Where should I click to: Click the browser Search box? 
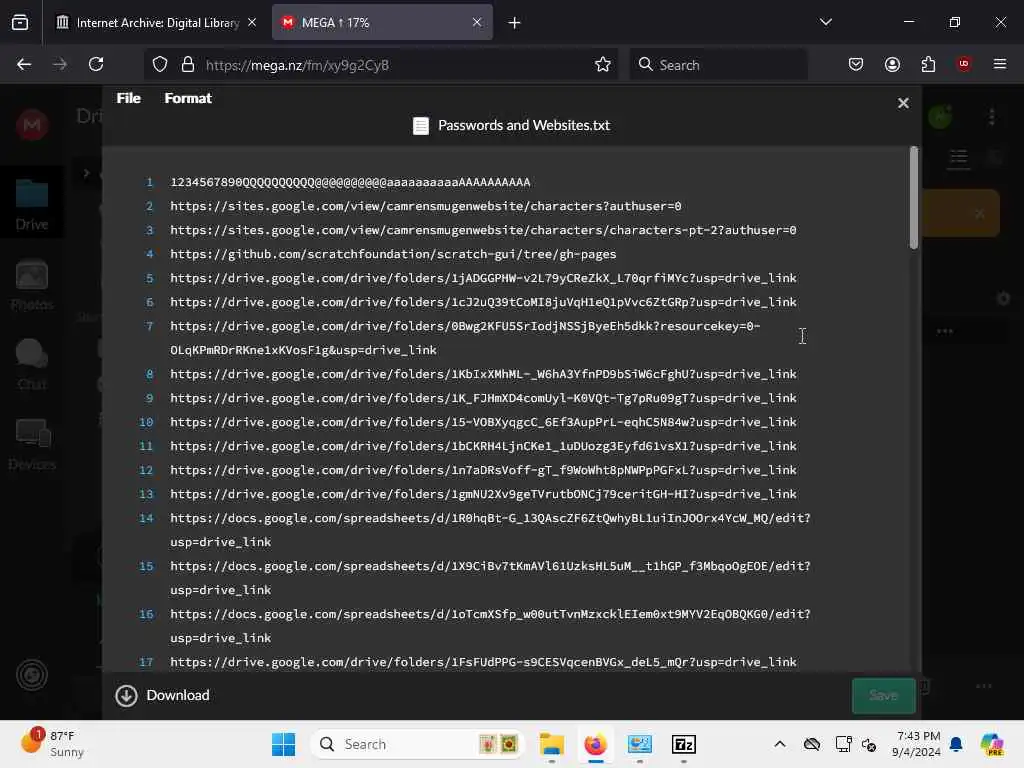coord(718,65)
